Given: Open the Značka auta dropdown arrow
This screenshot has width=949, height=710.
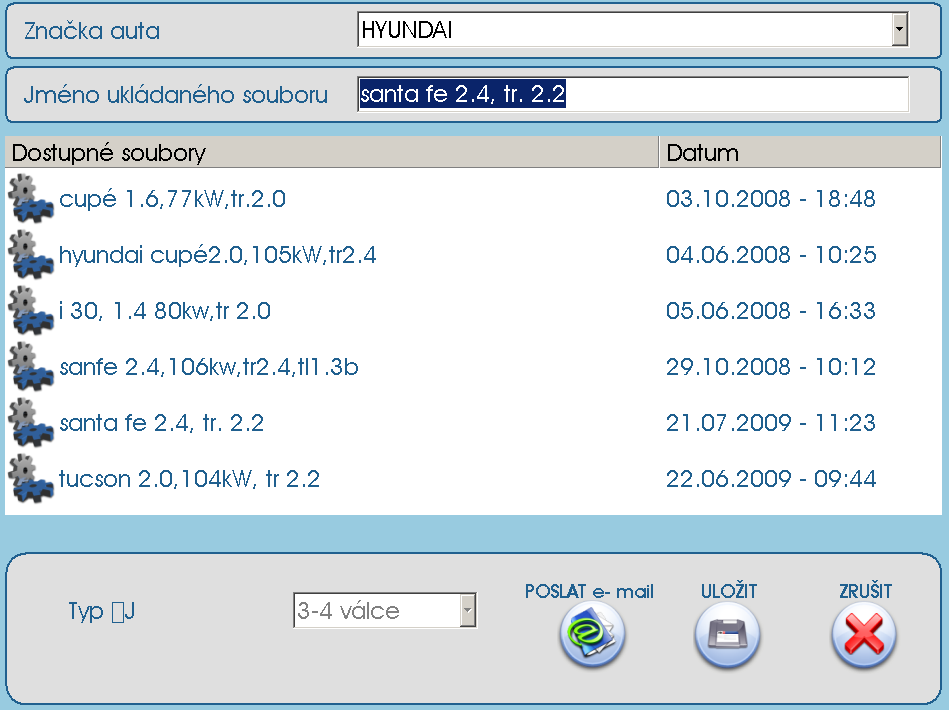Looking at the screenshot, I should point(899,30).
